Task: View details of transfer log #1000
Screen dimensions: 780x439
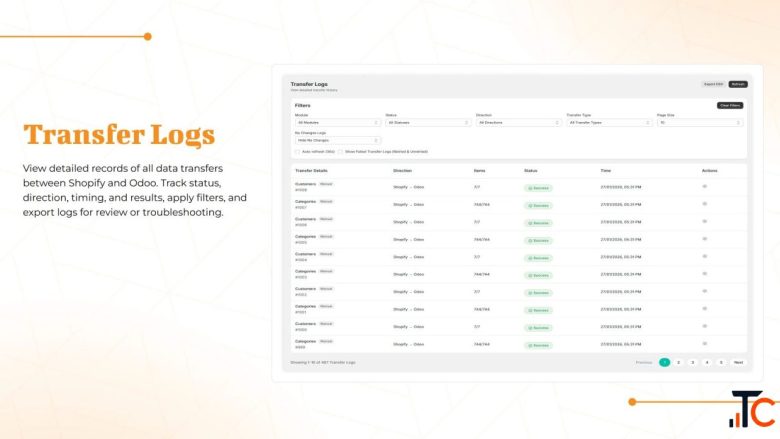Action: (704, 326)
